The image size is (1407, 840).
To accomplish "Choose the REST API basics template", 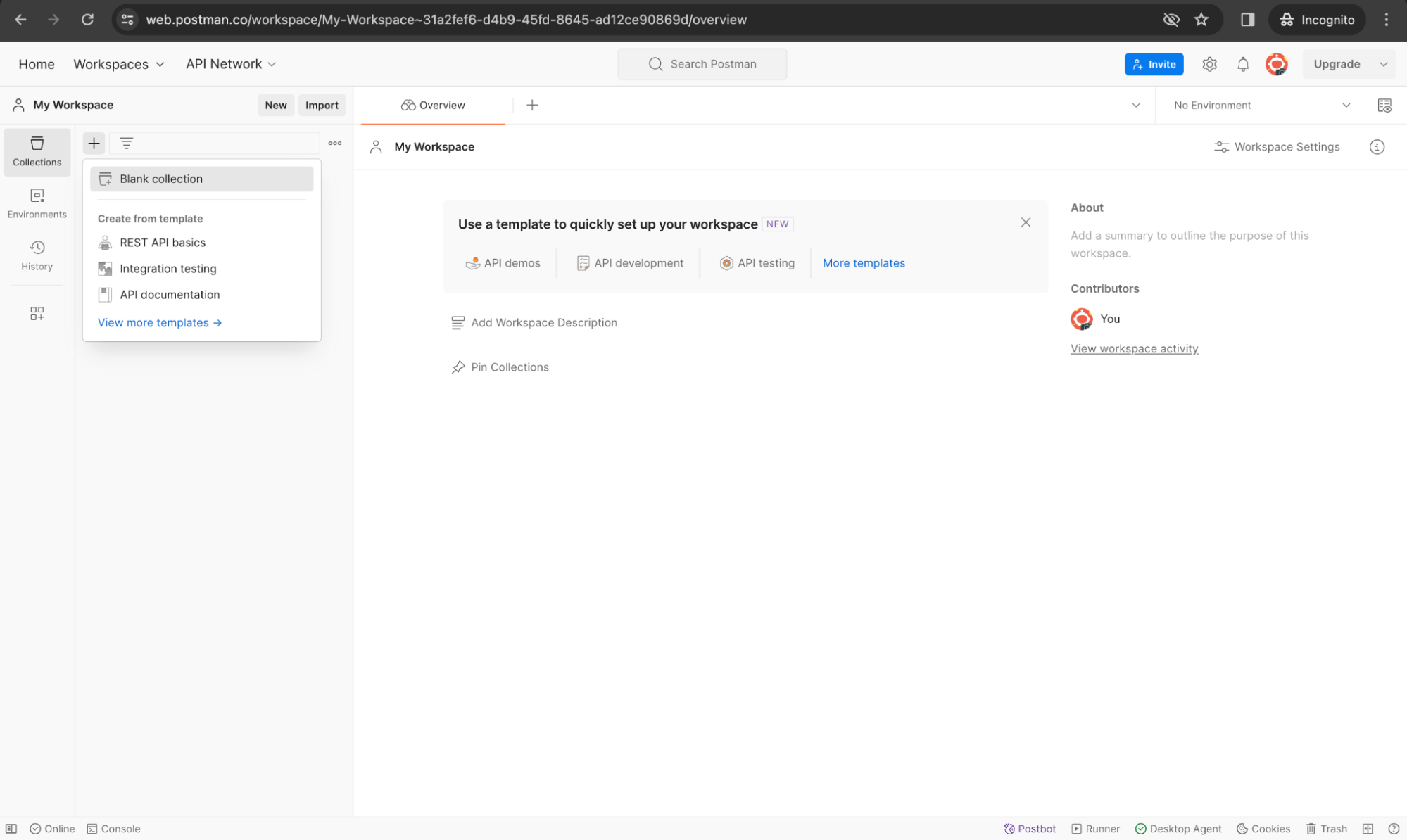I will (x=201, y=243).
